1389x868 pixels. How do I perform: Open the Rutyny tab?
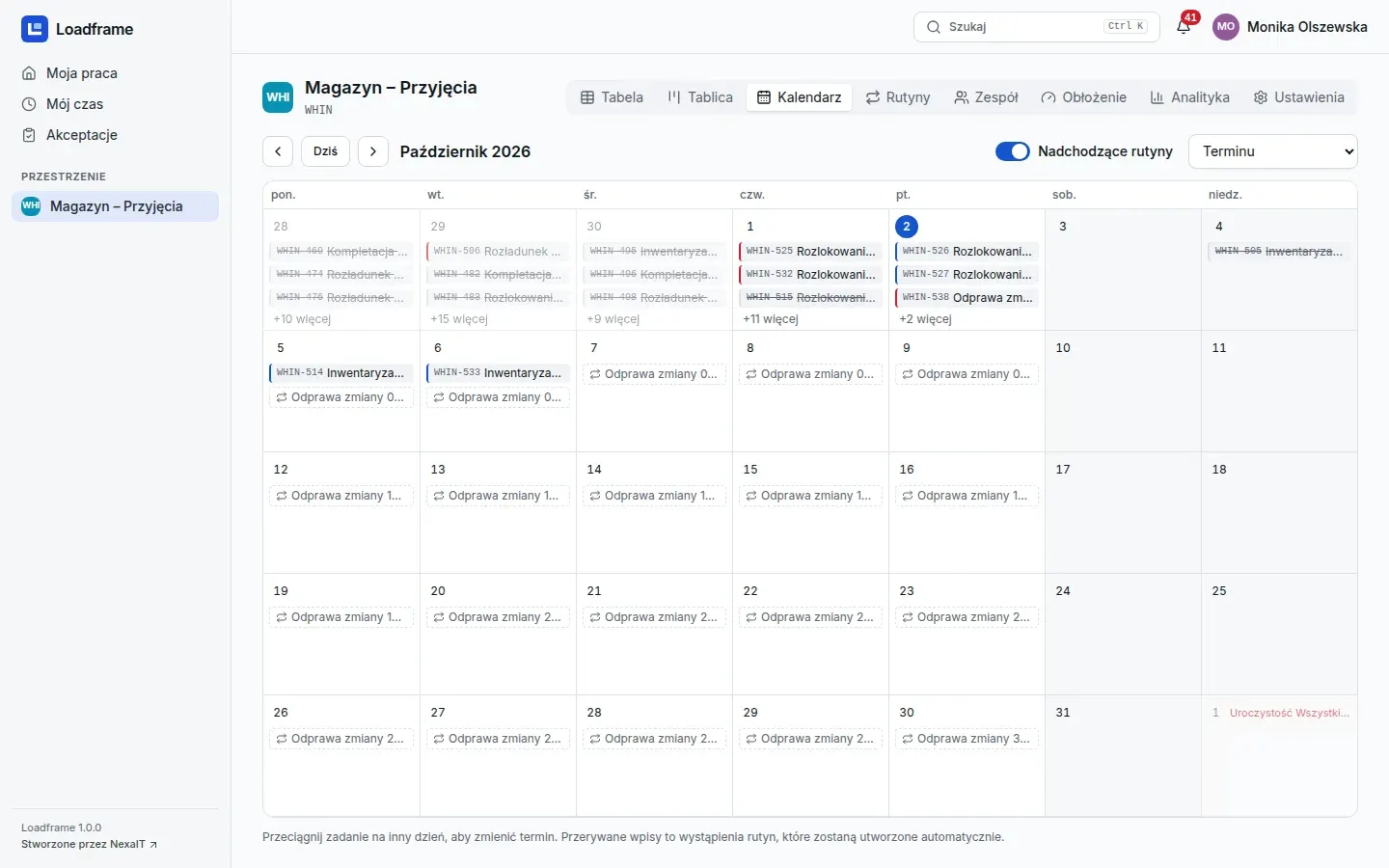tap(898, 97)
